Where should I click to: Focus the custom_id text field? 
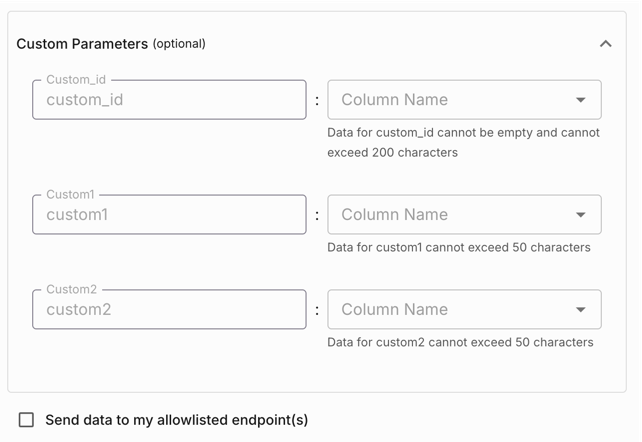[x=169, y=100]
